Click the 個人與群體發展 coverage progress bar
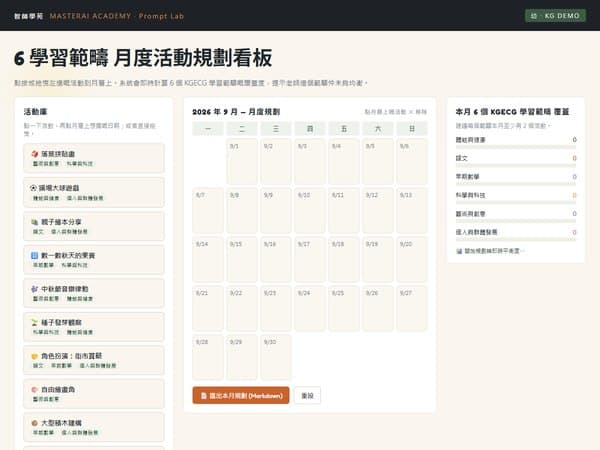The width and height of the screenshot is (600, 450). coord(516,240)
